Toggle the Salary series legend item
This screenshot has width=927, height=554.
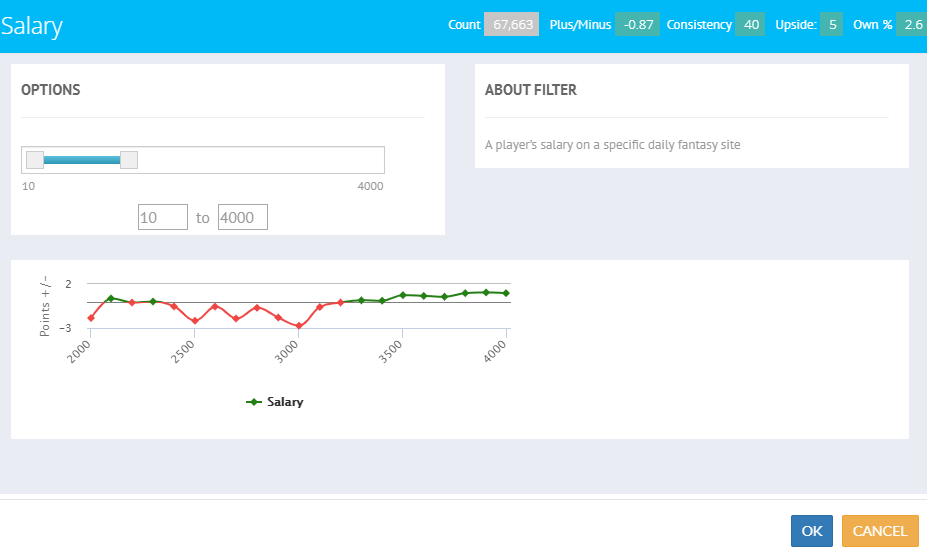coord(274,401)
